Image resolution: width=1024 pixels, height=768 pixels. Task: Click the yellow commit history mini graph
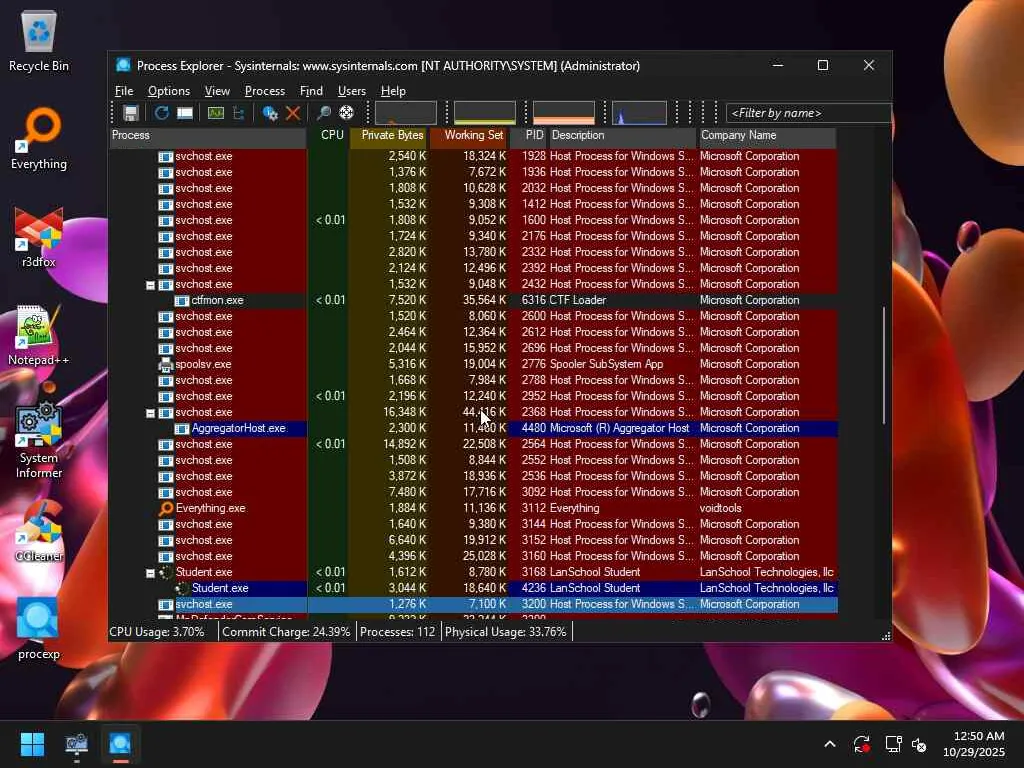(485, 112)
